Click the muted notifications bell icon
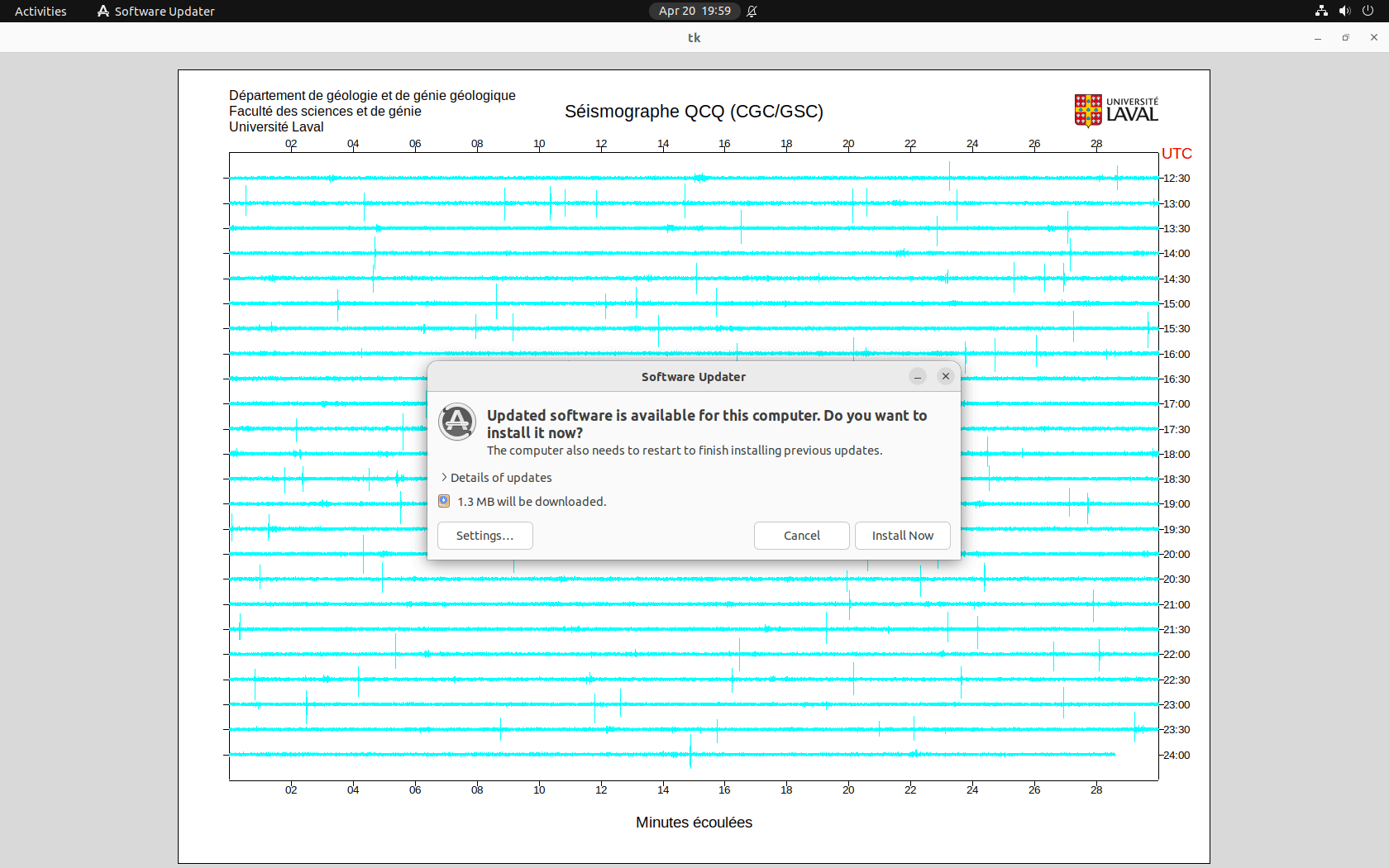This screenshot has height=868, width=1389. (752, 11)
